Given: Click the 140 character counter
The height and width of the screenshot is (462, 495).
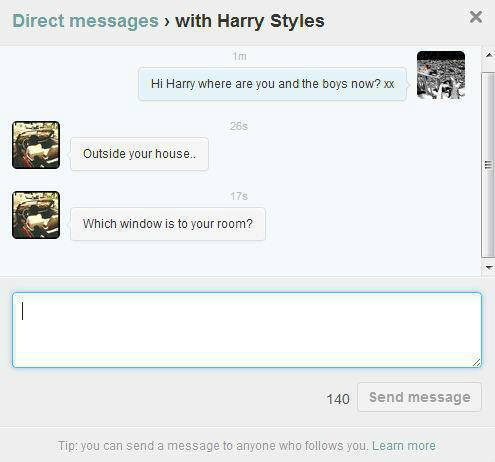Looking at the screenshot, I should (338, 399).
